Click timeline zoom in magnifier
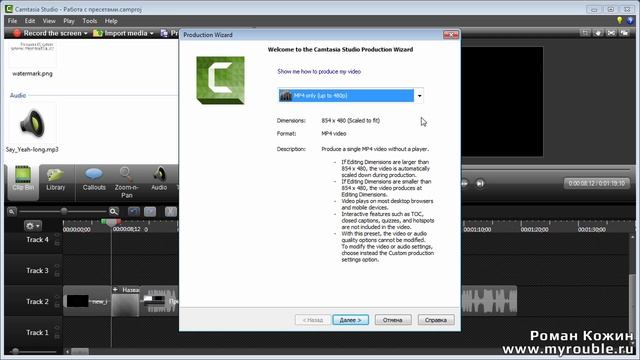The image size is (640, 360). [113, 211]
